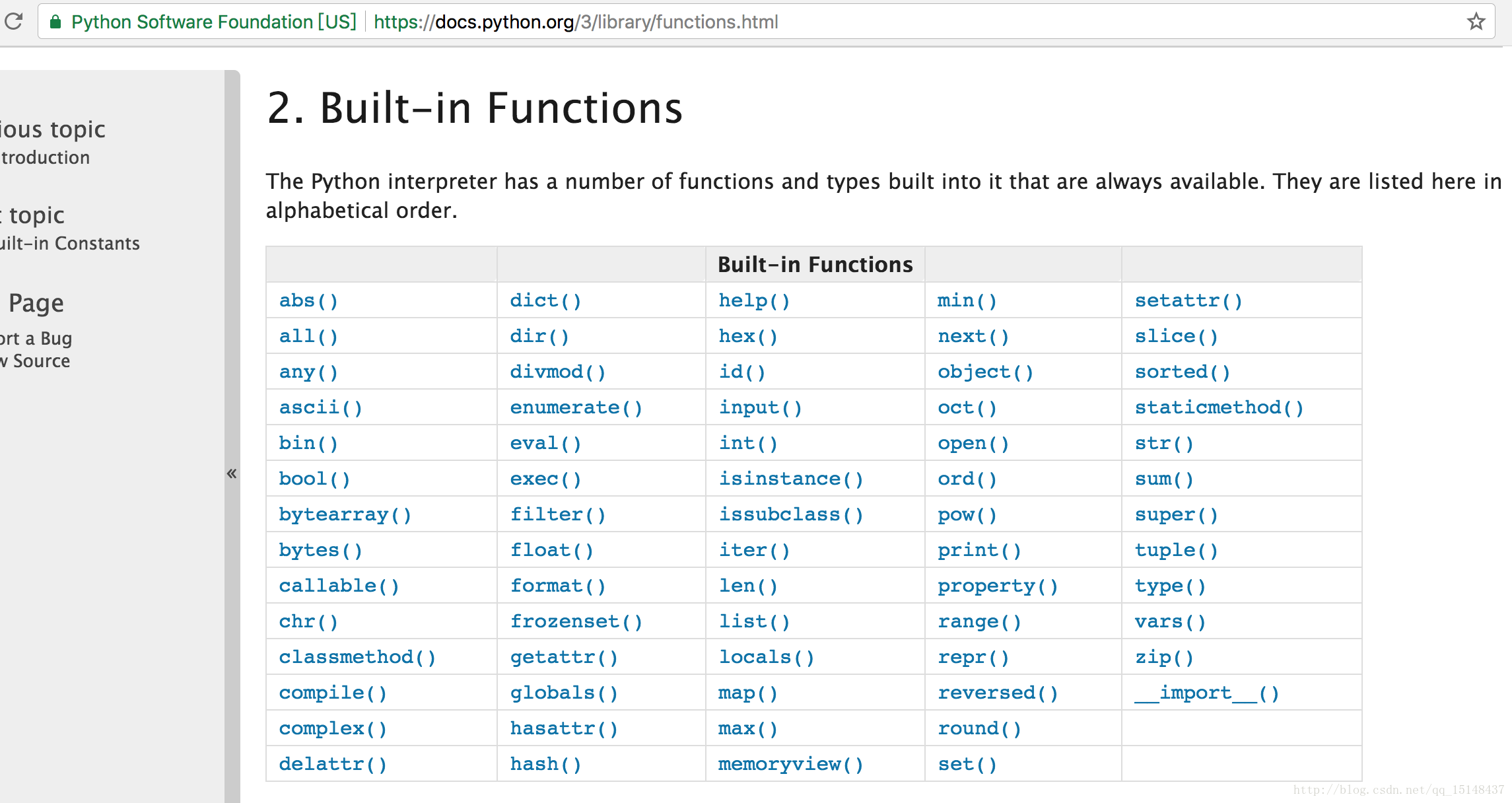Open the isinstance() function link

click(791, 479)
